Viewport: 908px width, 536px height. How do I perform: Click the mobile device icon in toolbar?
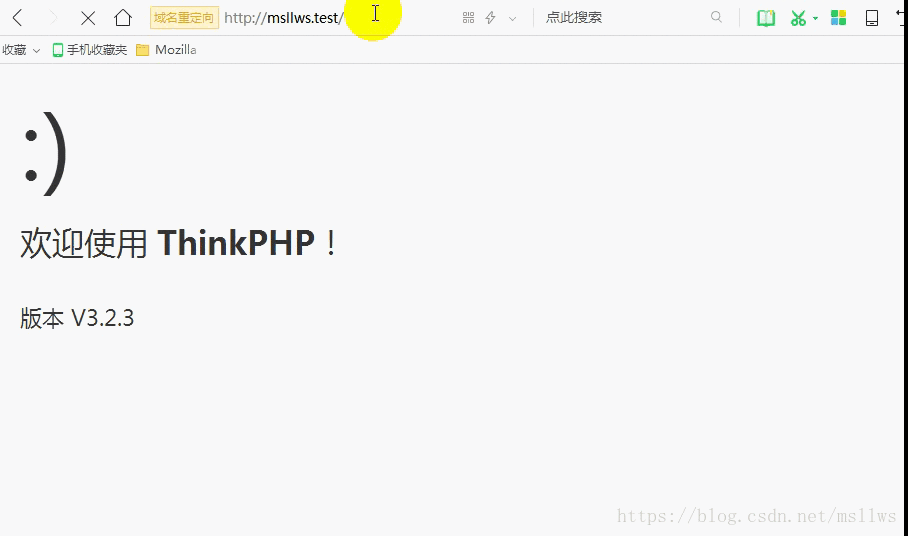tap(872, 18)
